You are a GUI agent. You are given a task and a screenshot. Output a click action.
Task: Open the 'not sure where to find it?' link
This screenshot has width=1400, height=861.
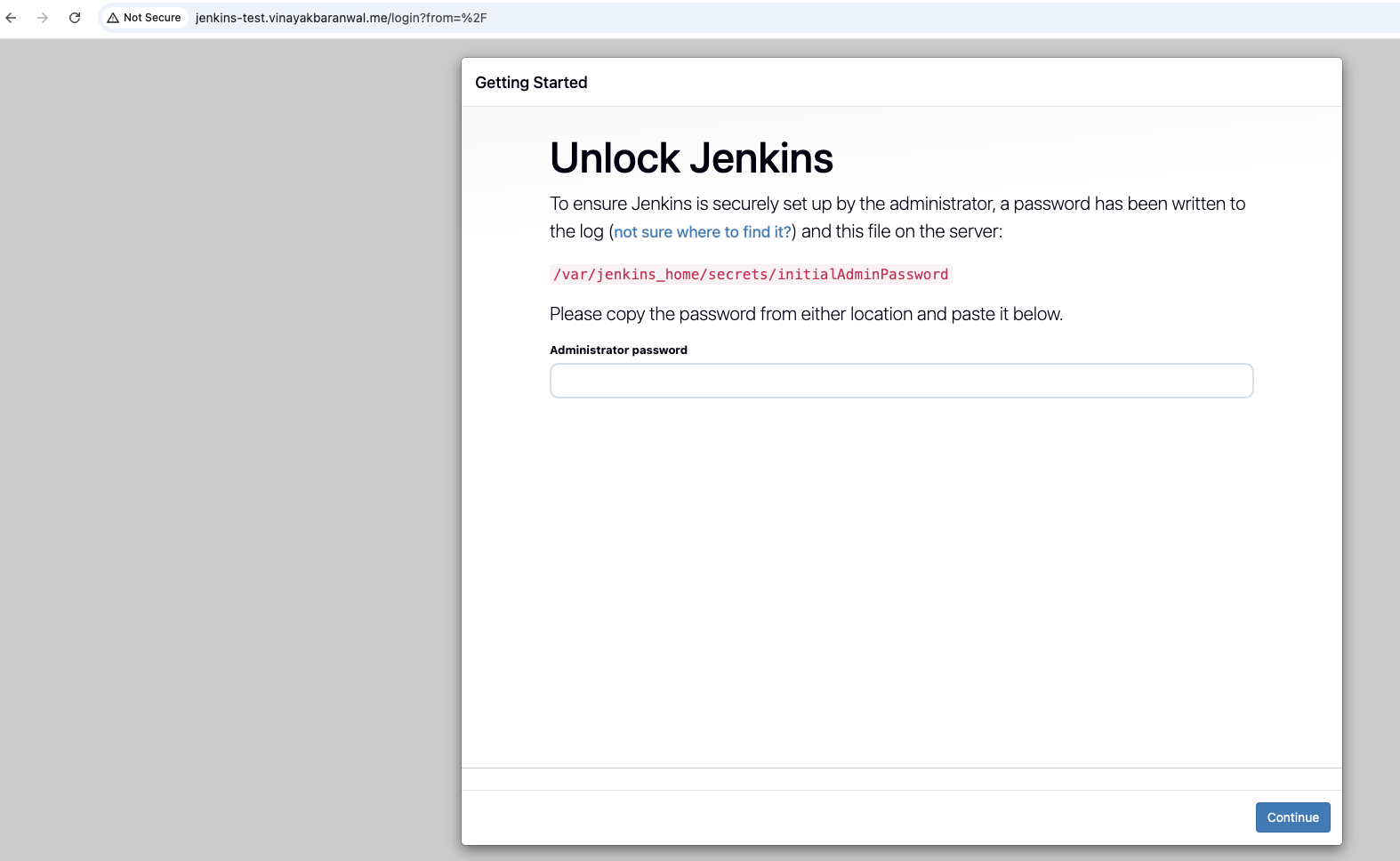703,232
